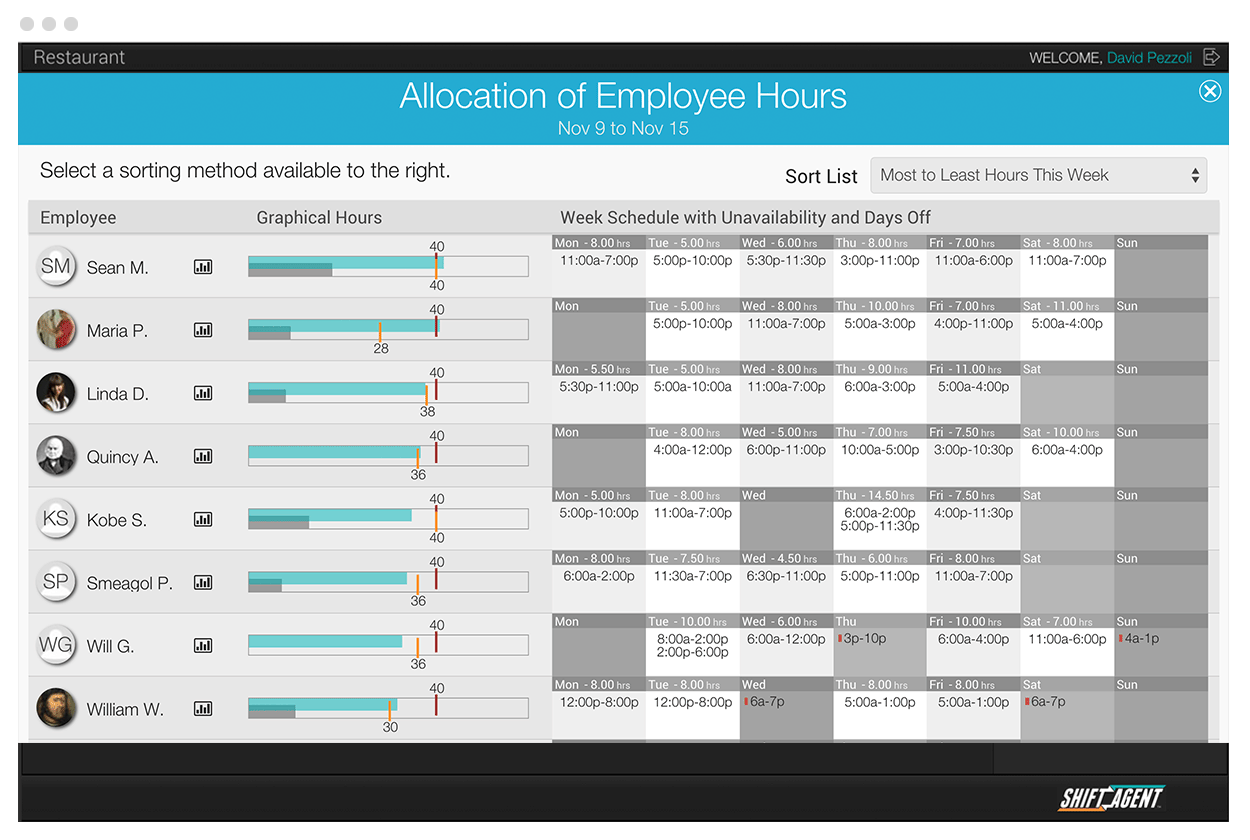Click the Shift Agent logo

1111,797
